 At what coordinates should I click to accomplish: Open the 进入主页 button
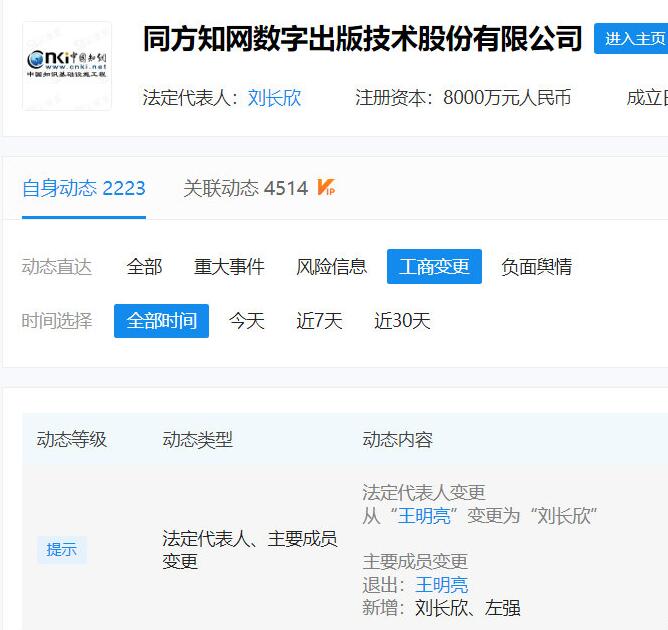[x=633, y=39]
